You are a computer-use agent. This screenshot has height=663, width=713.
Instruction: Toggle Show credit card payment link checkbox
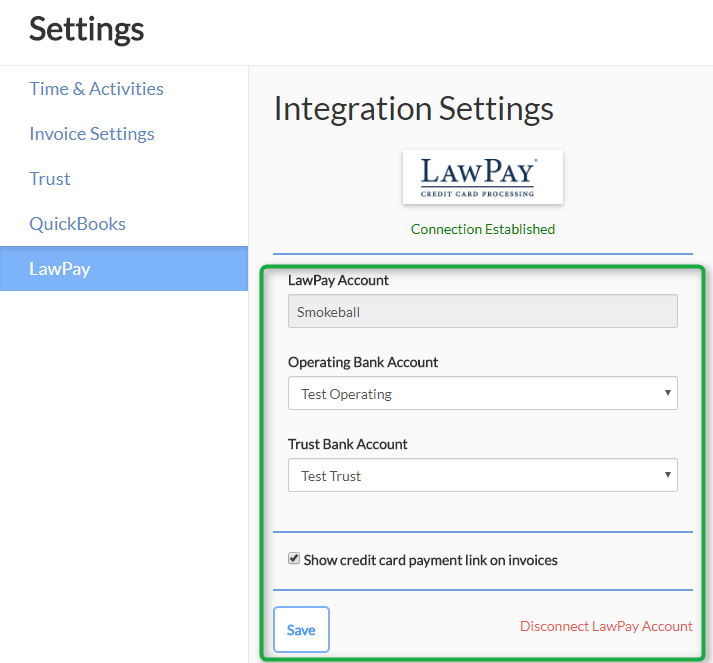coord(294,559)
